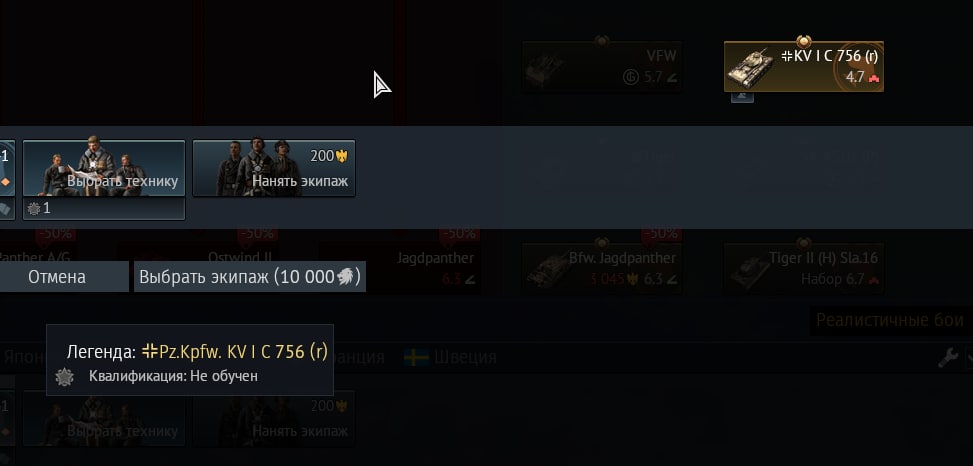Click the small icon beneath KV I C 756 card
Image resolution: width=973 pixels, height=466 pixels.
(x=742, y=97)
